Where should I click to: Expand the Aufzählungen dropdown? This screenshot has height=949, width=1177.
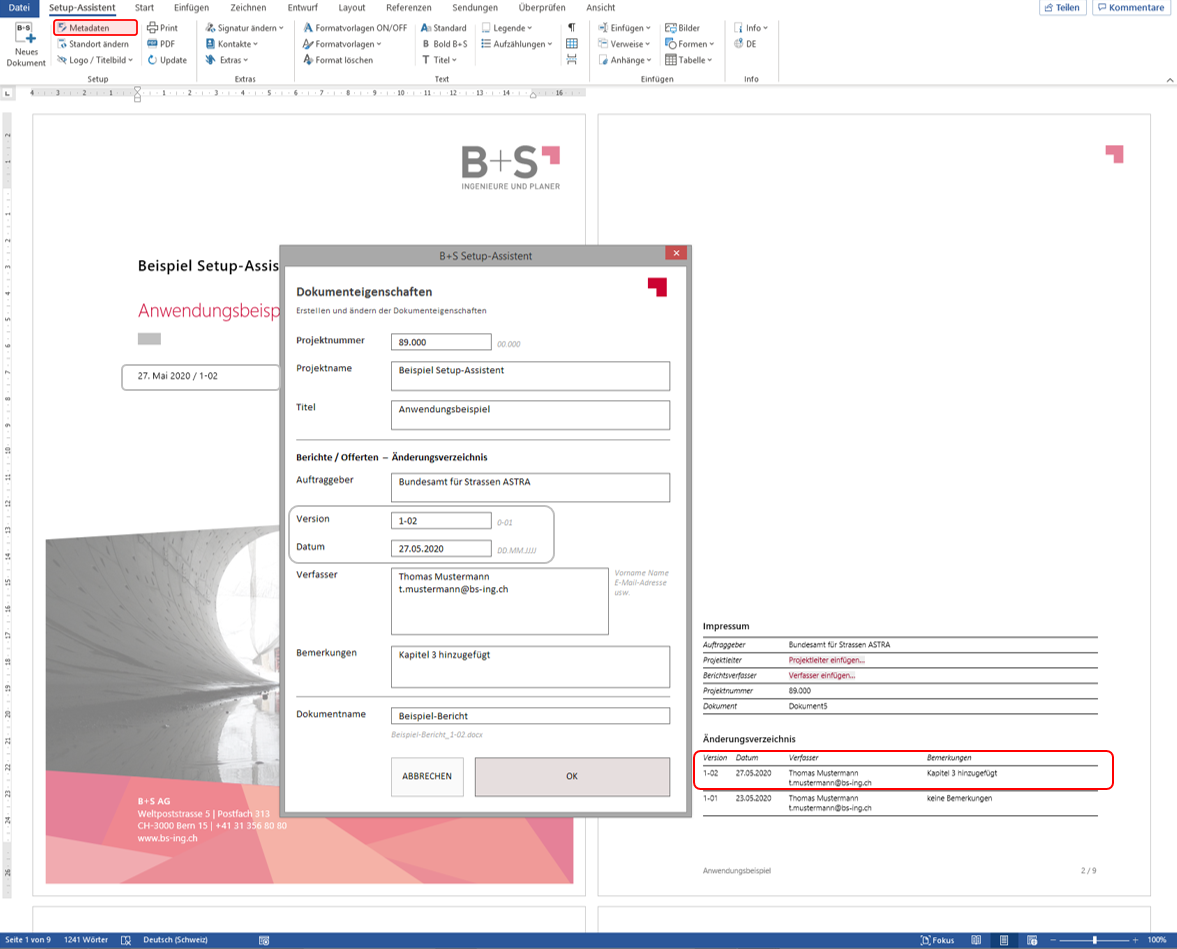(x=516, y=44)
